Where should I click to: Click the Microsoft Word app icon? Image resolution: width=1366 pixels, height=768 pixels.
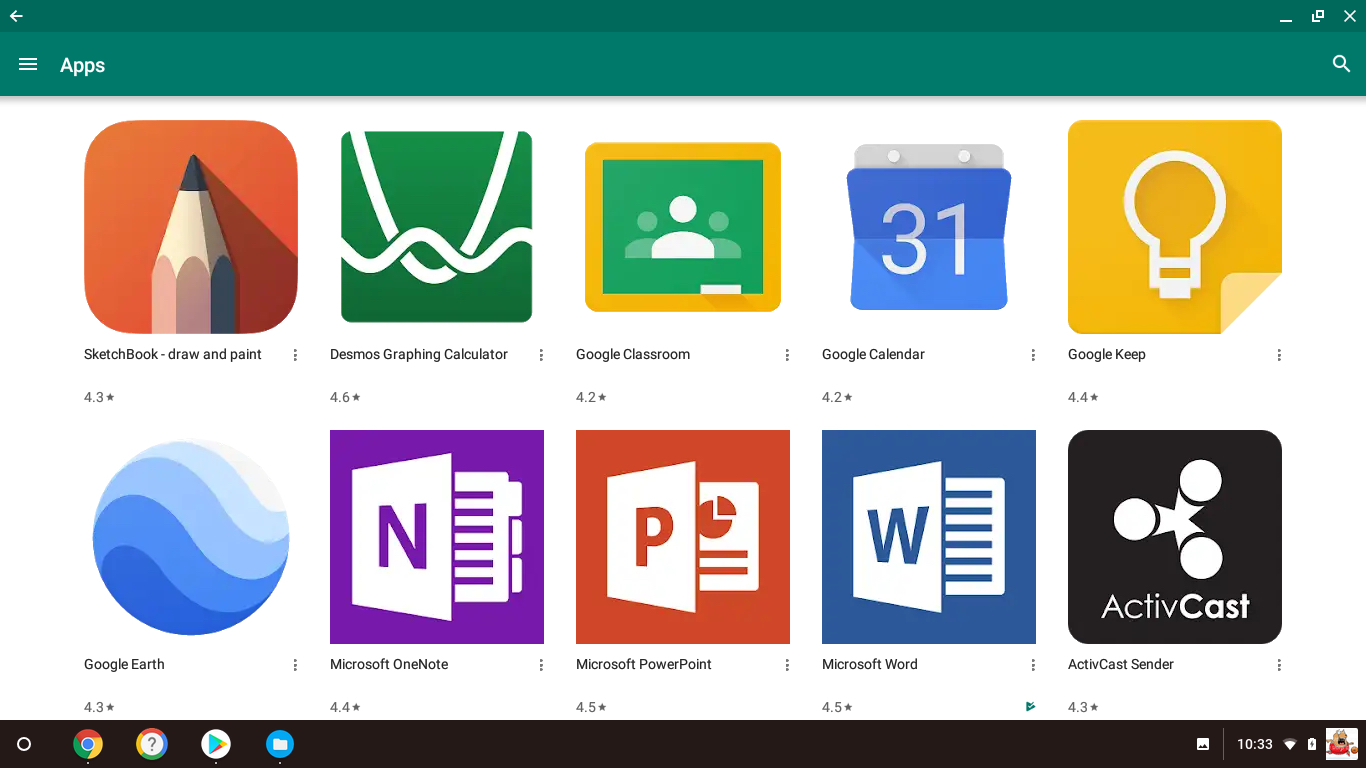[x=928, y=537]
